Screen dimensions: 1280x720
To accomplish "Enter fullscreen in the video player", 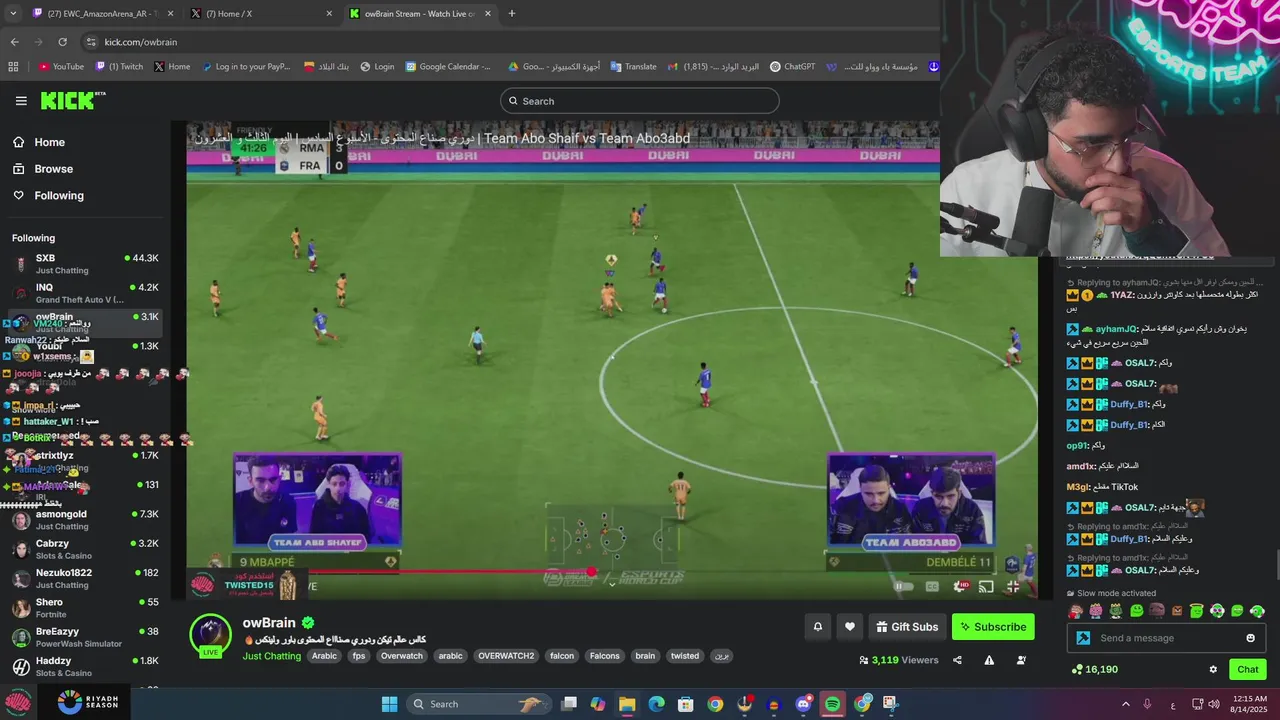I will [x=1012, y=587].
